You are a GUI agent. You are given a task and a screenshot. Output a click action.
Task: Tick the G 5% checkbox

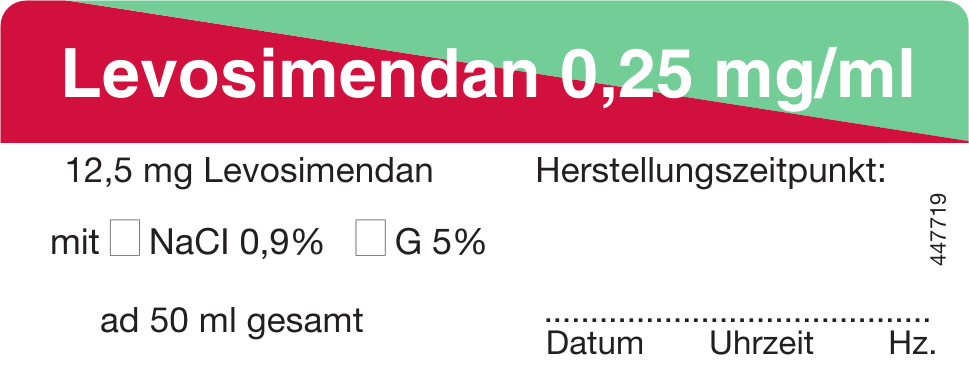pos(370,237)
